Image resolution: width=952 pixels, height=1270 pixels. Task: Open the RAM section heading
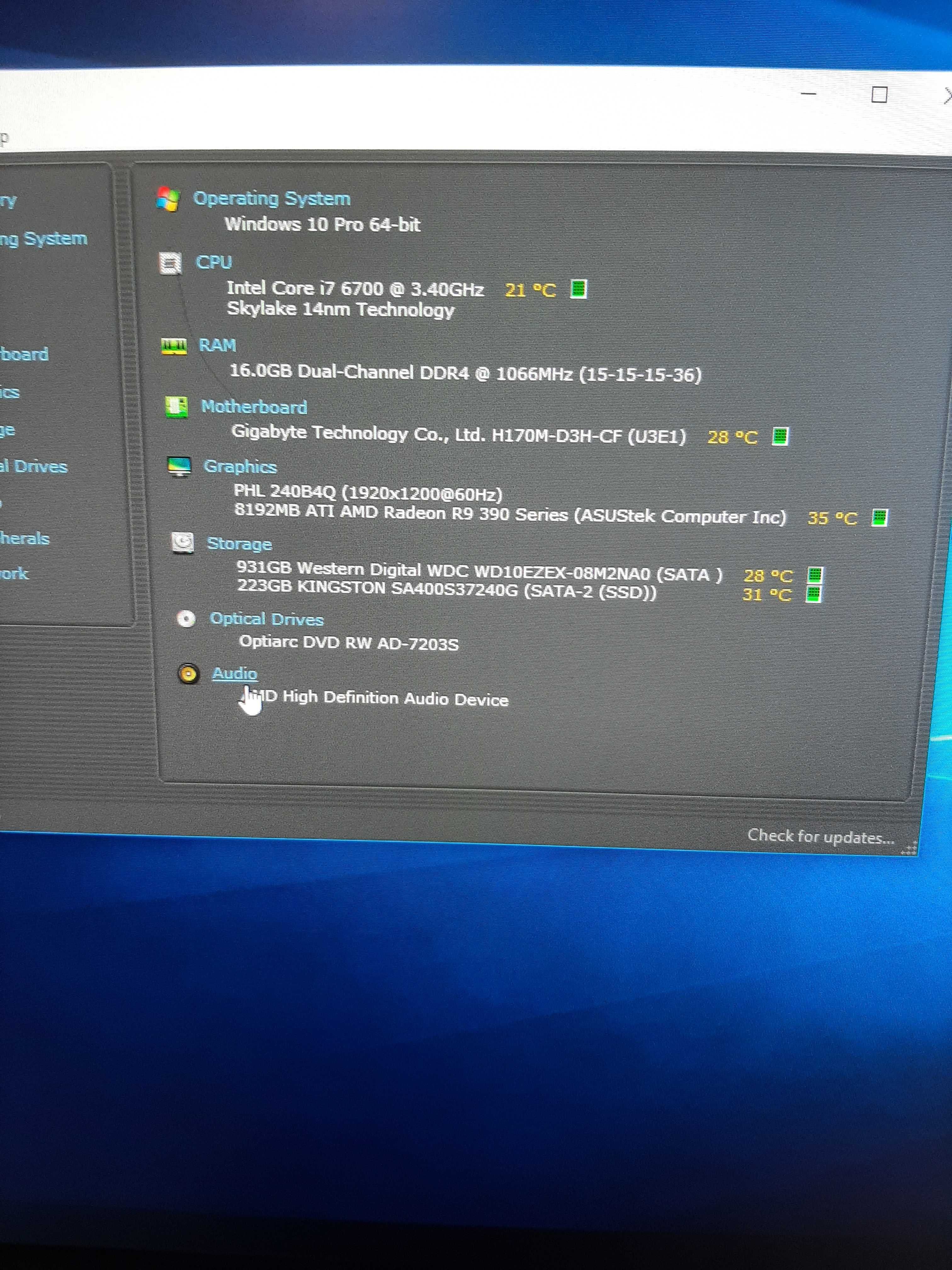pyautogui.click(x=217, y=345)
